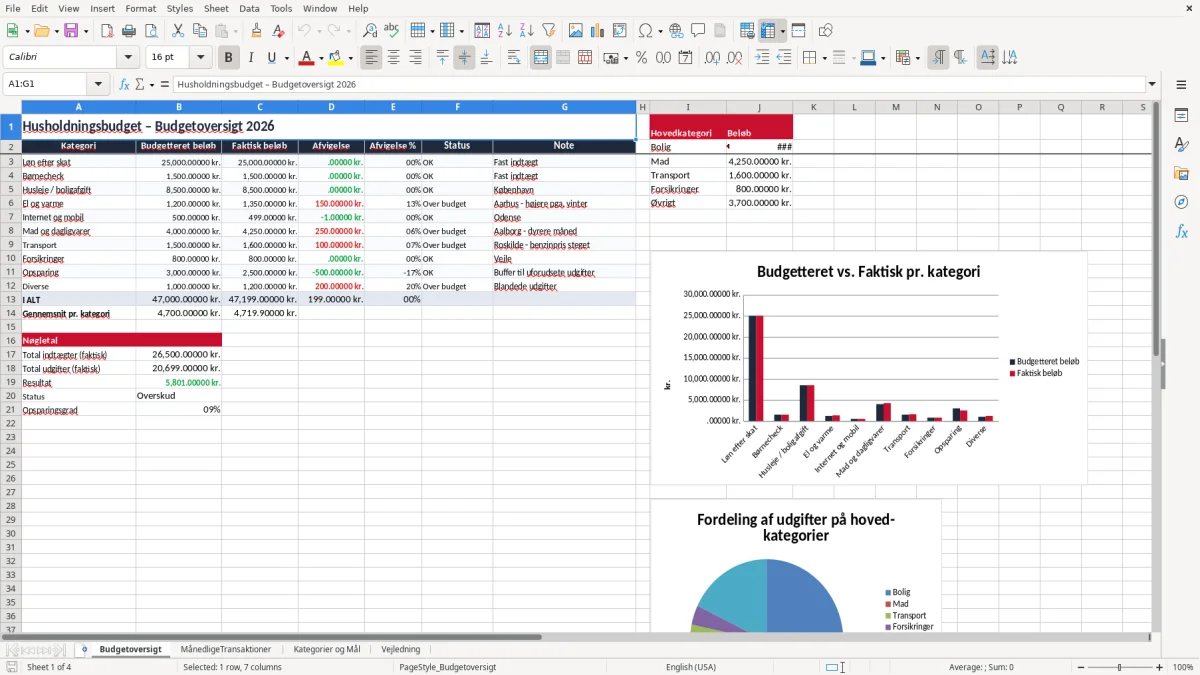Select the Clone Formatting paintbrush

click(x=256, y=31)
